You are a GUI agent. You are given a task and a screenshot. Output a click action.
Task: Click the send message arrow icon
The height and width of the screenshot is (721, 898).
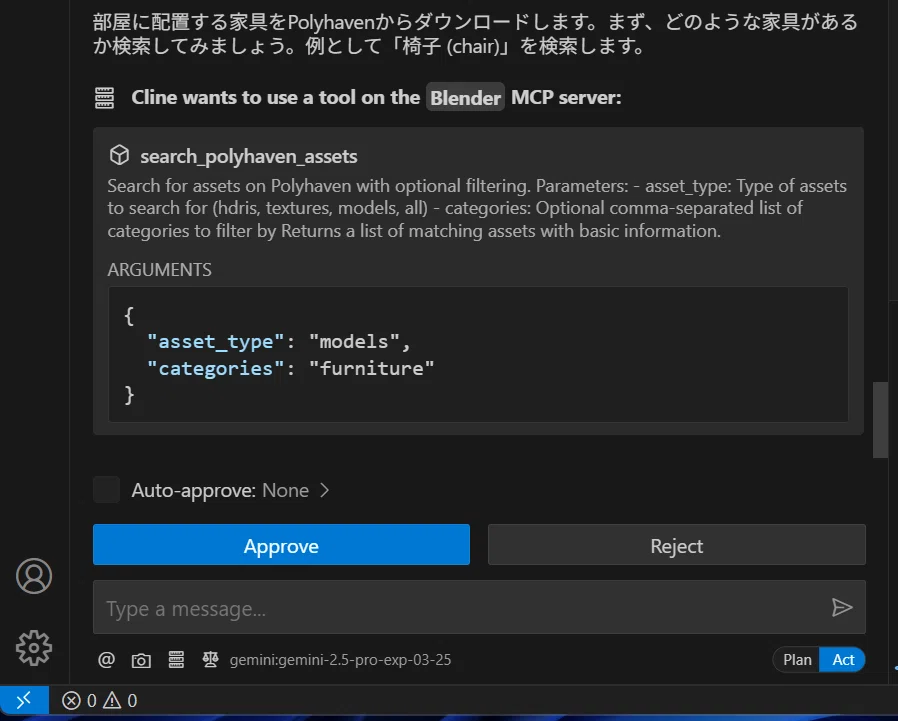click(842, 608)
